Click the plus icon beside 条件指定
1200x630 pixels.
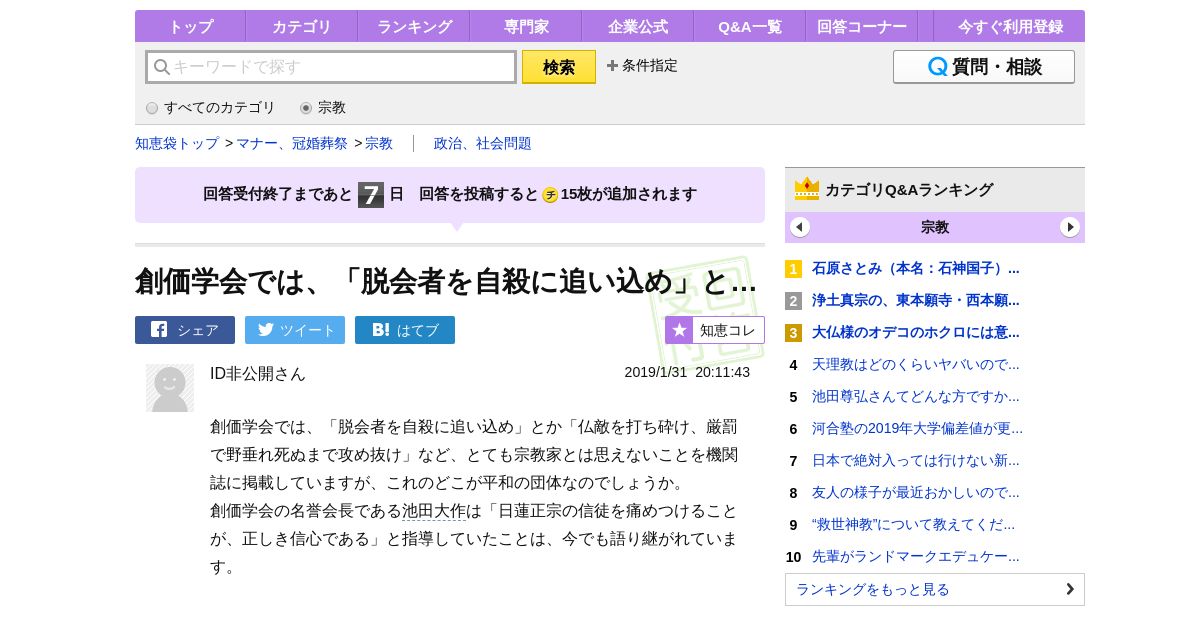[612, 66]
